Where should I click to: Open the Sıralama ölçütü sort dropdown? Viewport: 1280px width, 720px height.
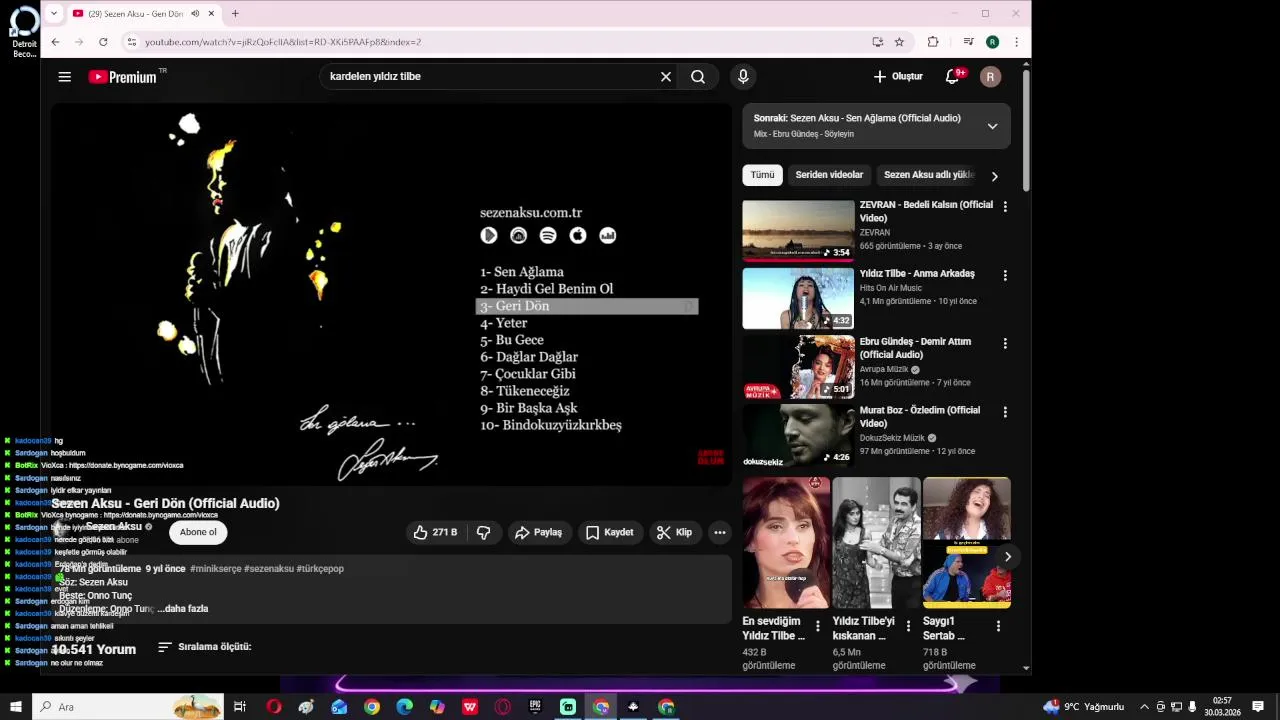click(x=205, y=647)
